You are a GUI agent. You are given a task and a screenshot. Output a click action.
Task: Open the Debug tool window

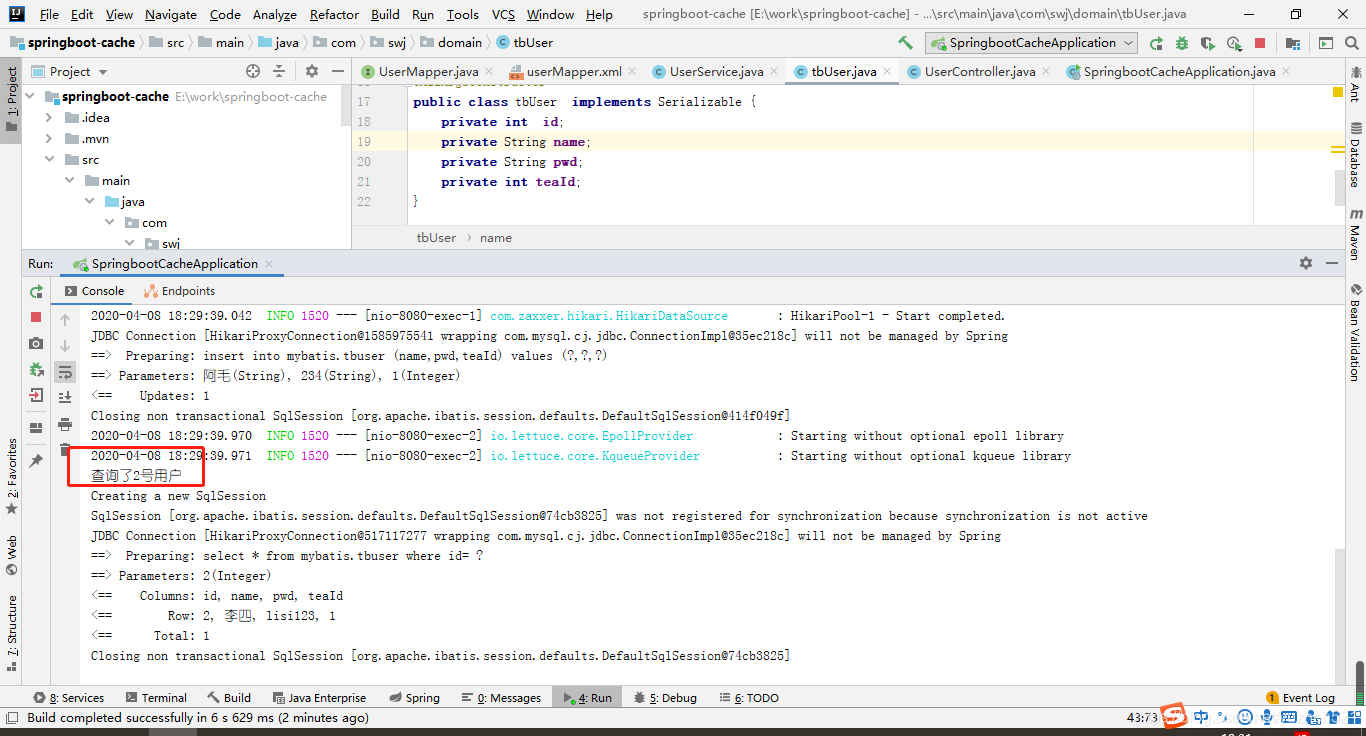point(665,698)
